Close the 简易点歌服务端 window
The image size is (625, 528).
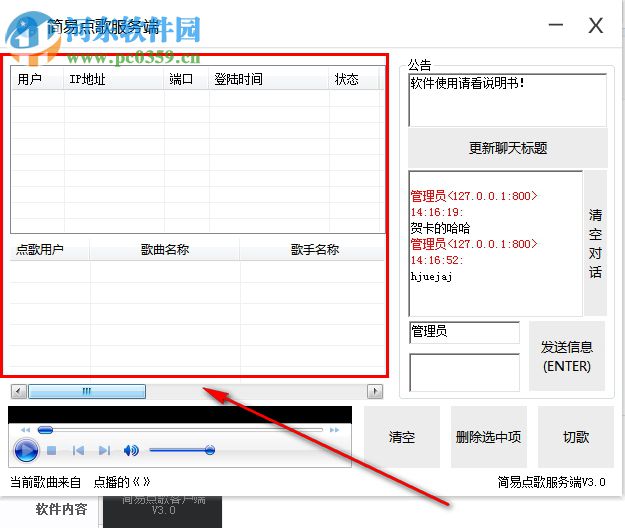click(596, 26)
